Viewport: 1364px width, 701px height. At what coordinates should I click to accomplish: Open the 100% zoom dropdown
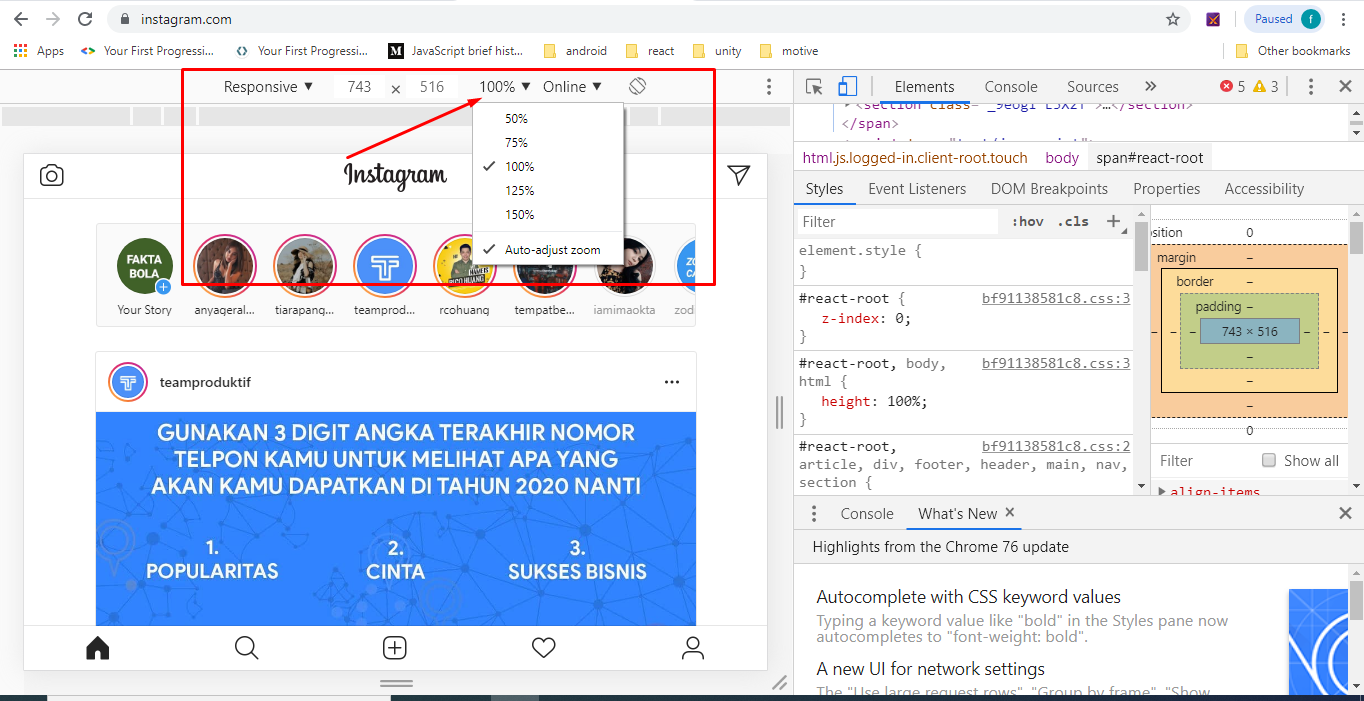(x=505, y=87)
